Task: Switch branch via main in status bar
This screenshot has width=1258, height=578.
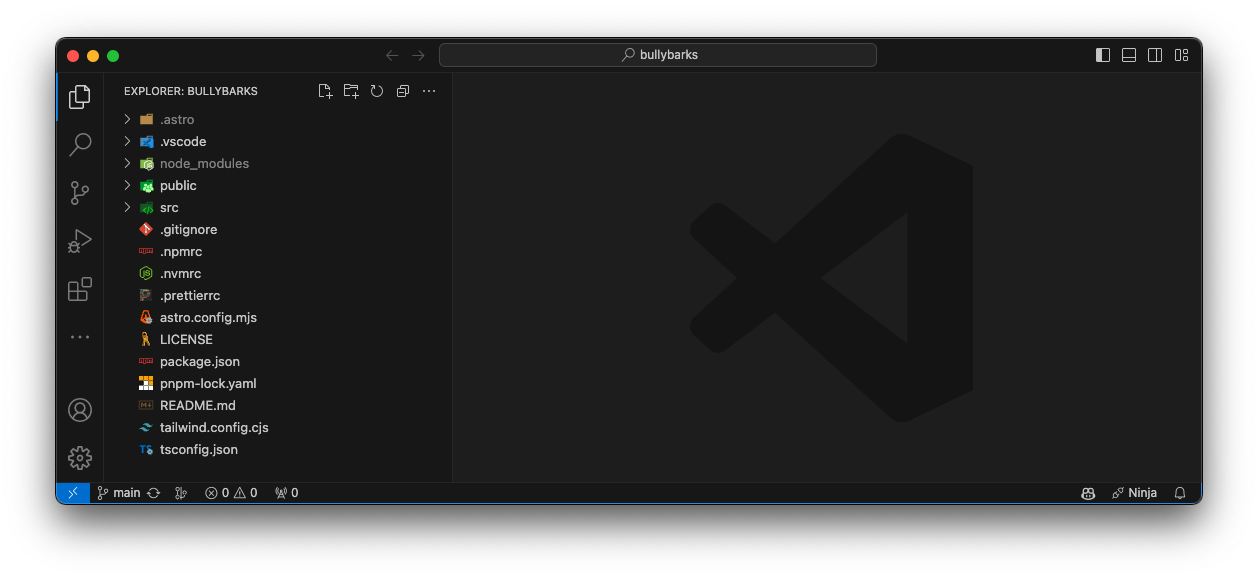Action: pos(119,493)
